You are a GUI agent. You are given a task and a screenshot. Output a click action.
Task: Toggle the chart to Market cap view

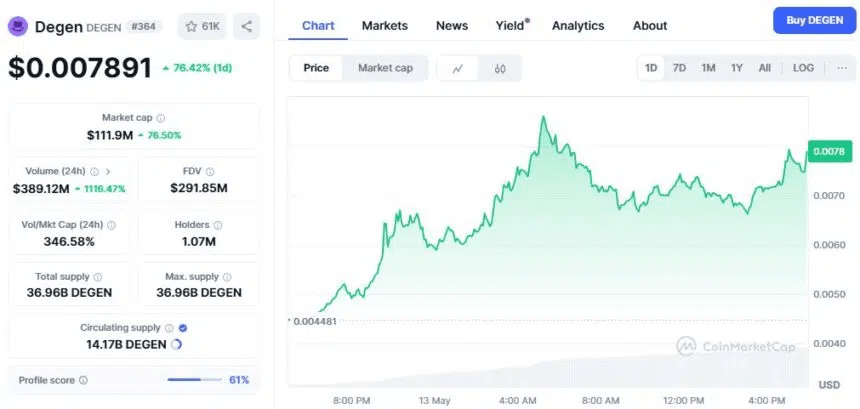[x=385, y=69]
